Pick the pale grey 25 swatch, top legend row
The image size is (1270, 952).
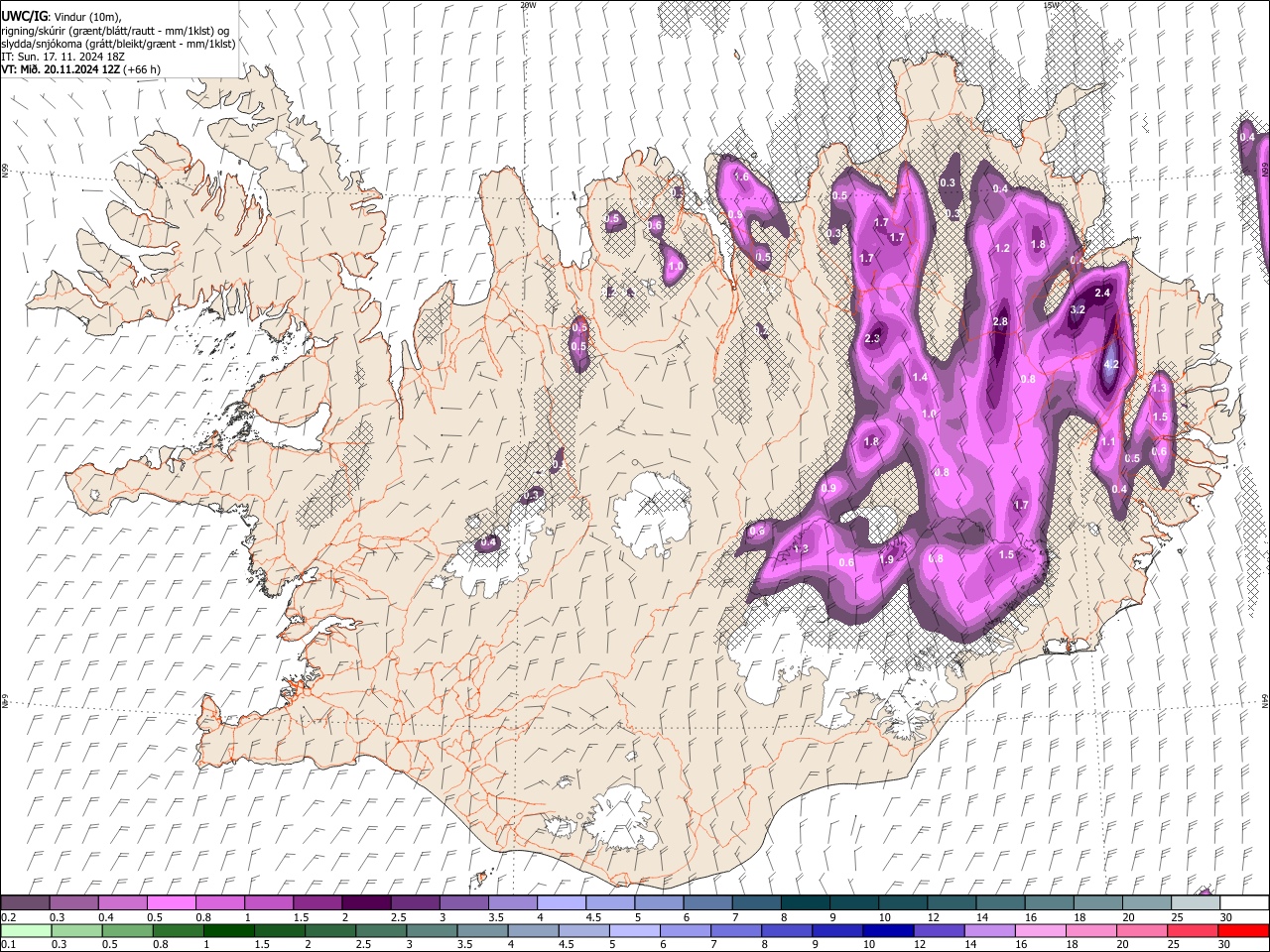tap(1195, 902)
